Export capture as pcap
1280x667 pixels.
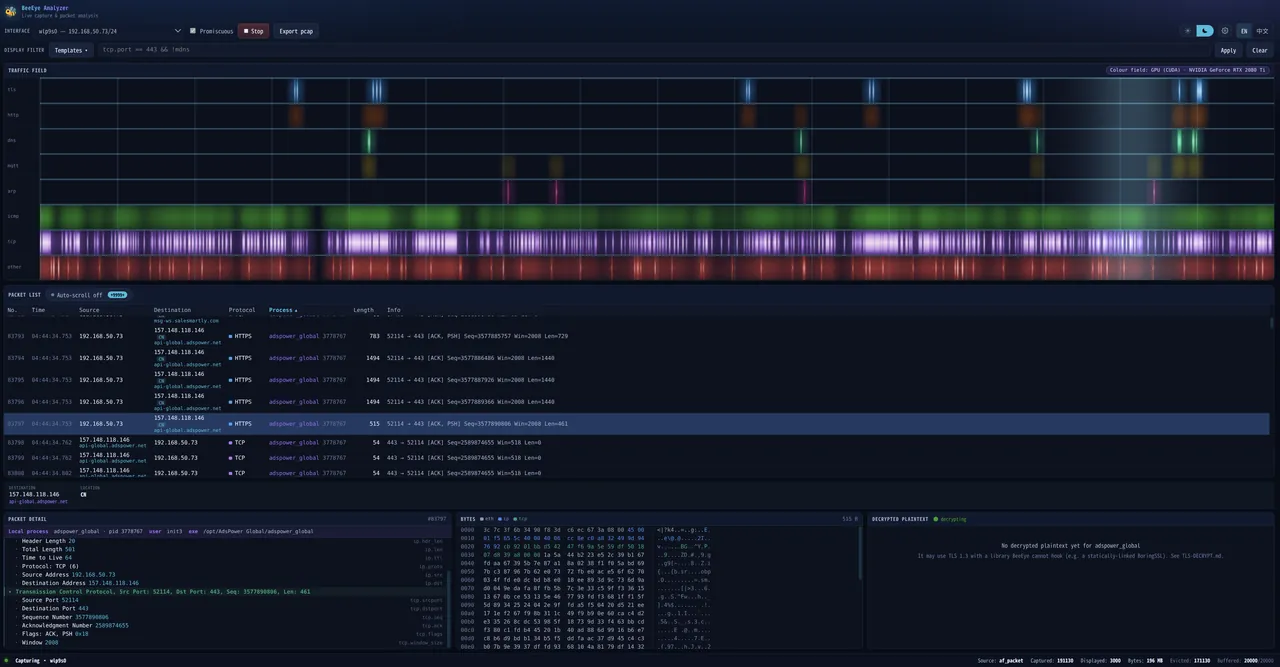[x=296, y=31]
